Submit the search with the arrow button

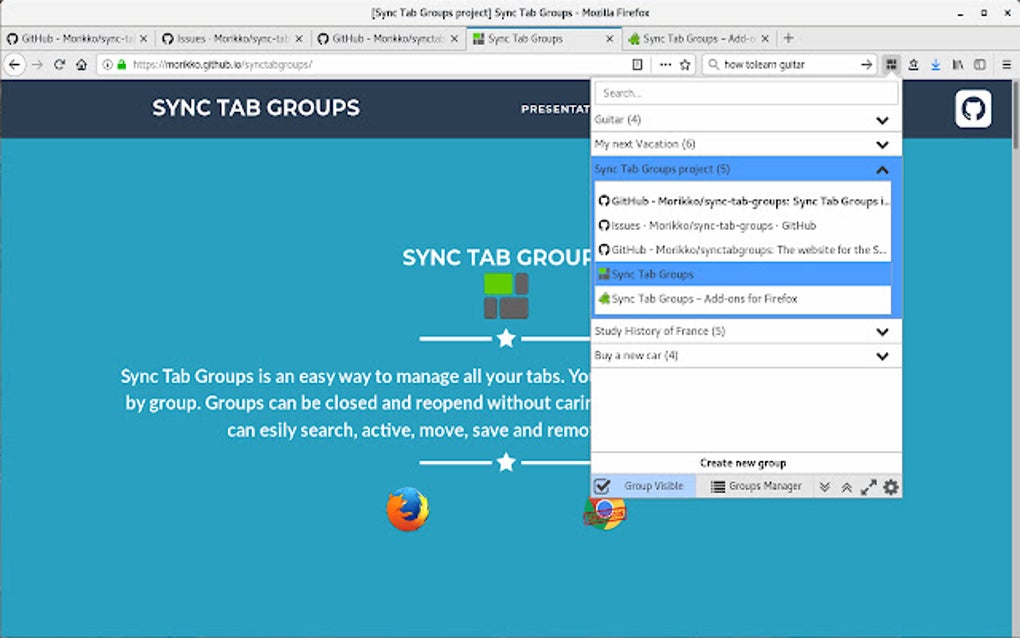[x=866, y=64]
